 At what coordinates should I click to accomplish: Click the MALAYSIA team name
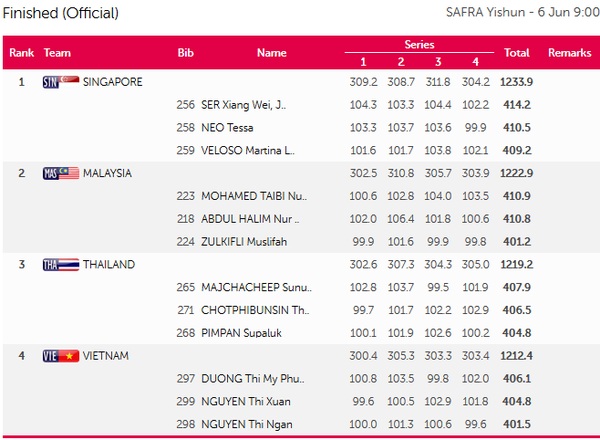click(x=108, y=173)
